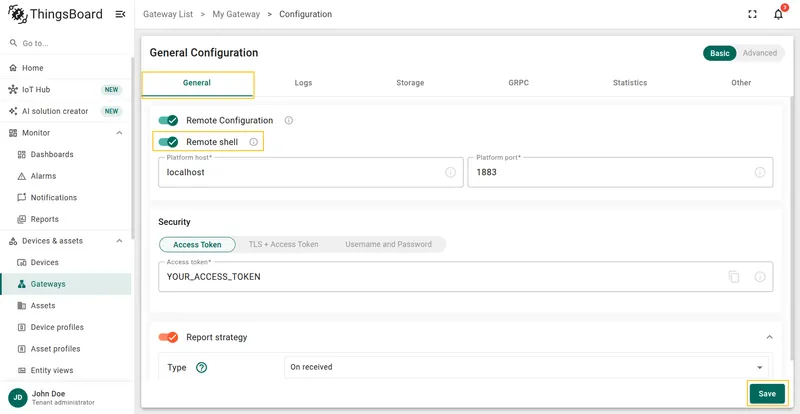The width and height of the screenshot is (800, 414).
Task: Click the Alarms warning icon
Action: 21,176
